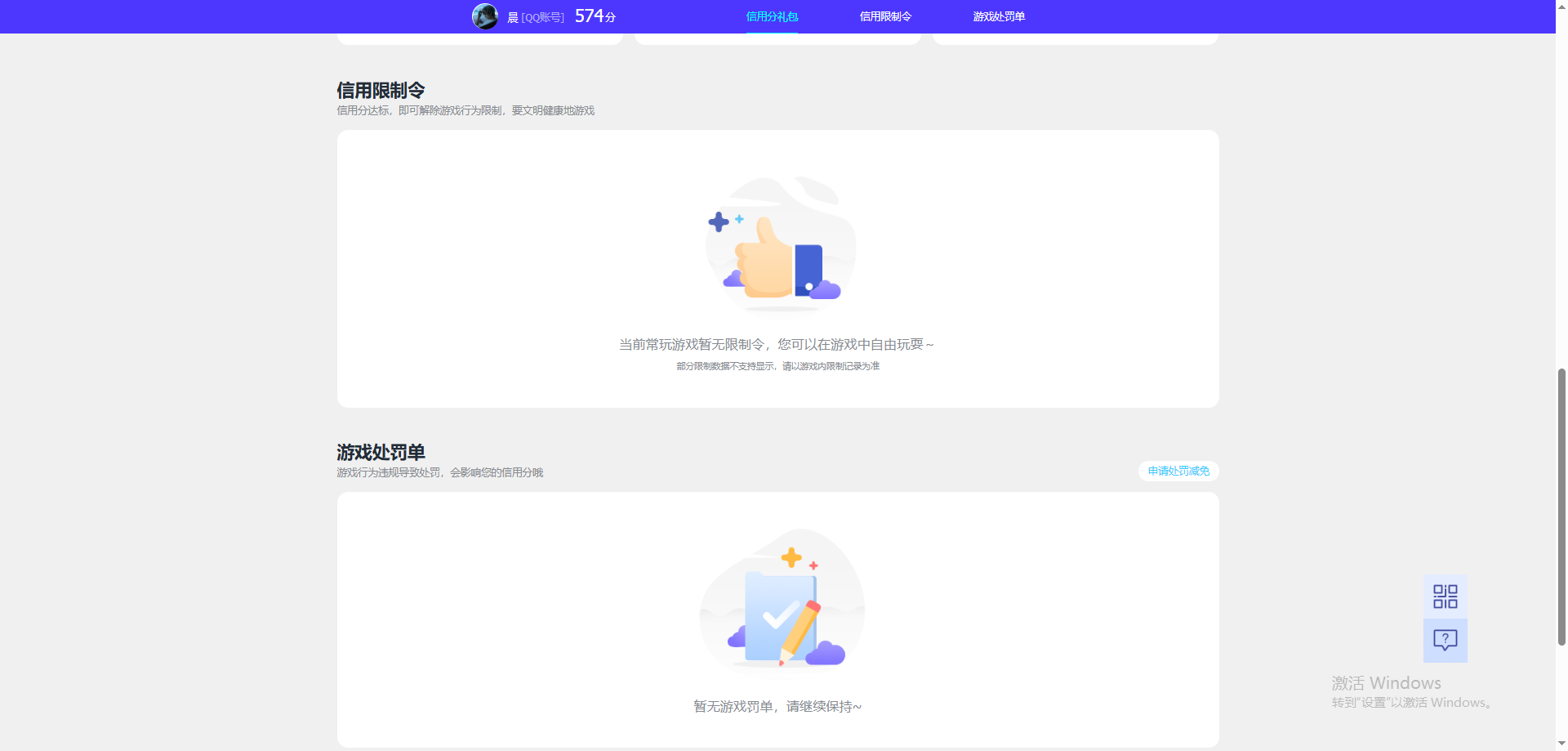Click subtitle 信用分达标，即可解除游戏行为限制
The width and height of the screenshot is (1568, 751).
420,110
